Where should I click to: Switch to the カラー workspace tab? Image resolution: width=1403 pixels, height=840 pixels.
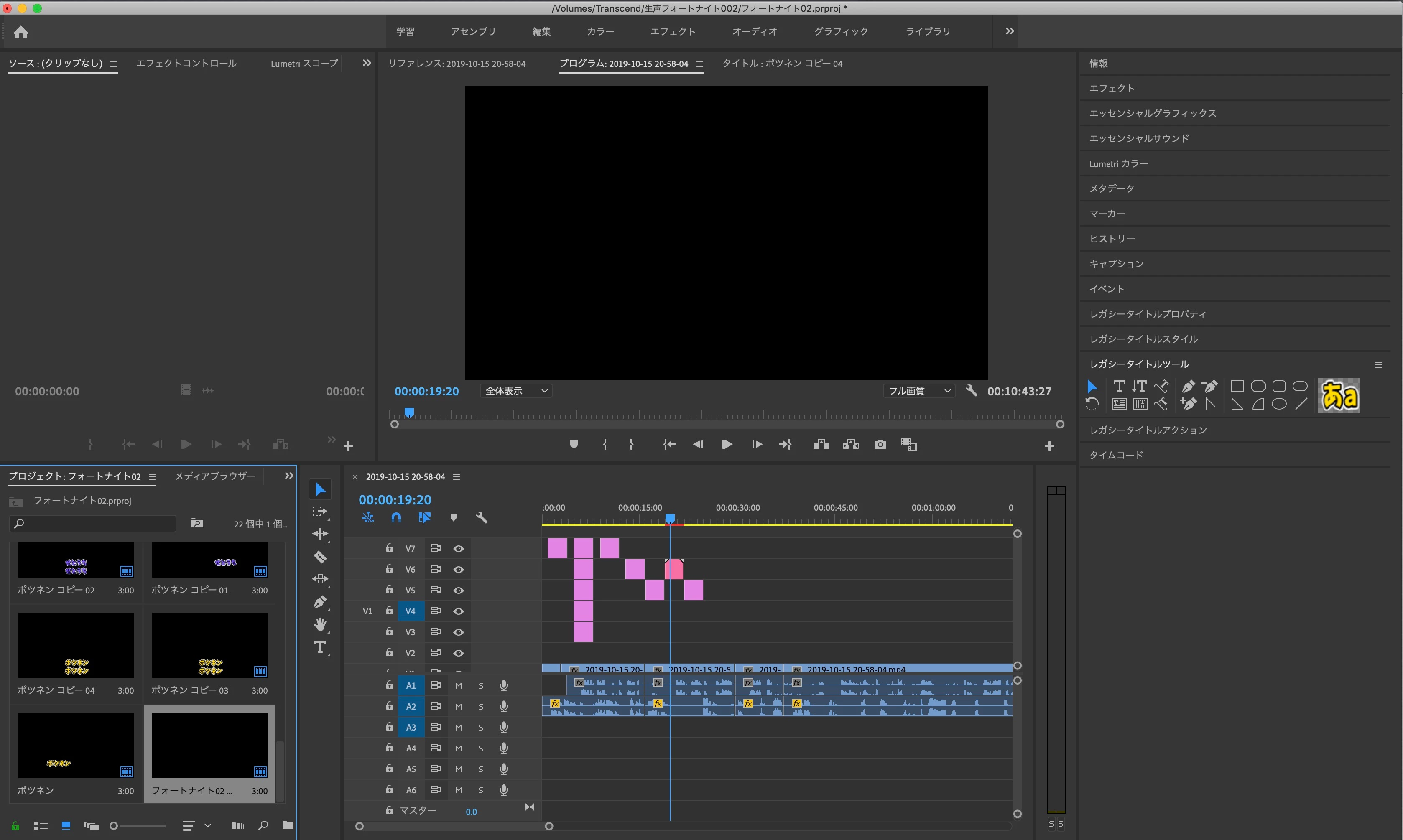click(x=600, y=32)
